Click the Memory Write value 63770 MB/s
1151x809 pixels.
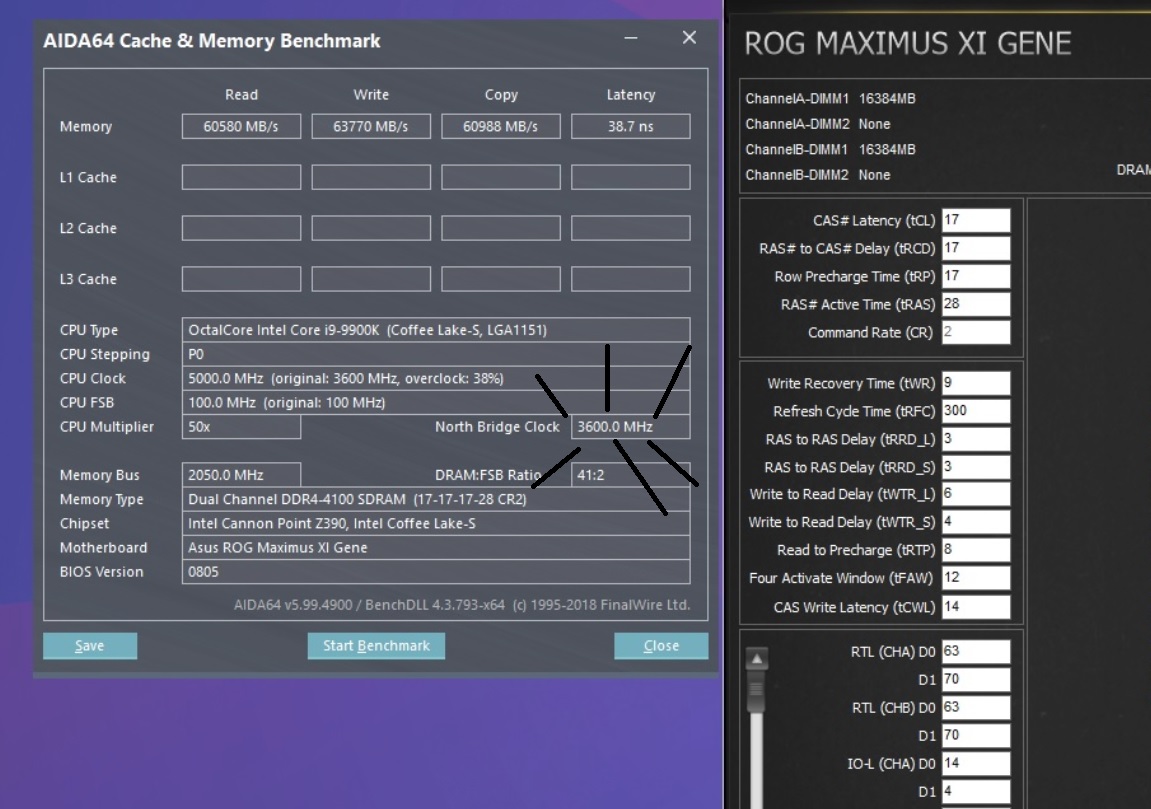click(371, 126)
